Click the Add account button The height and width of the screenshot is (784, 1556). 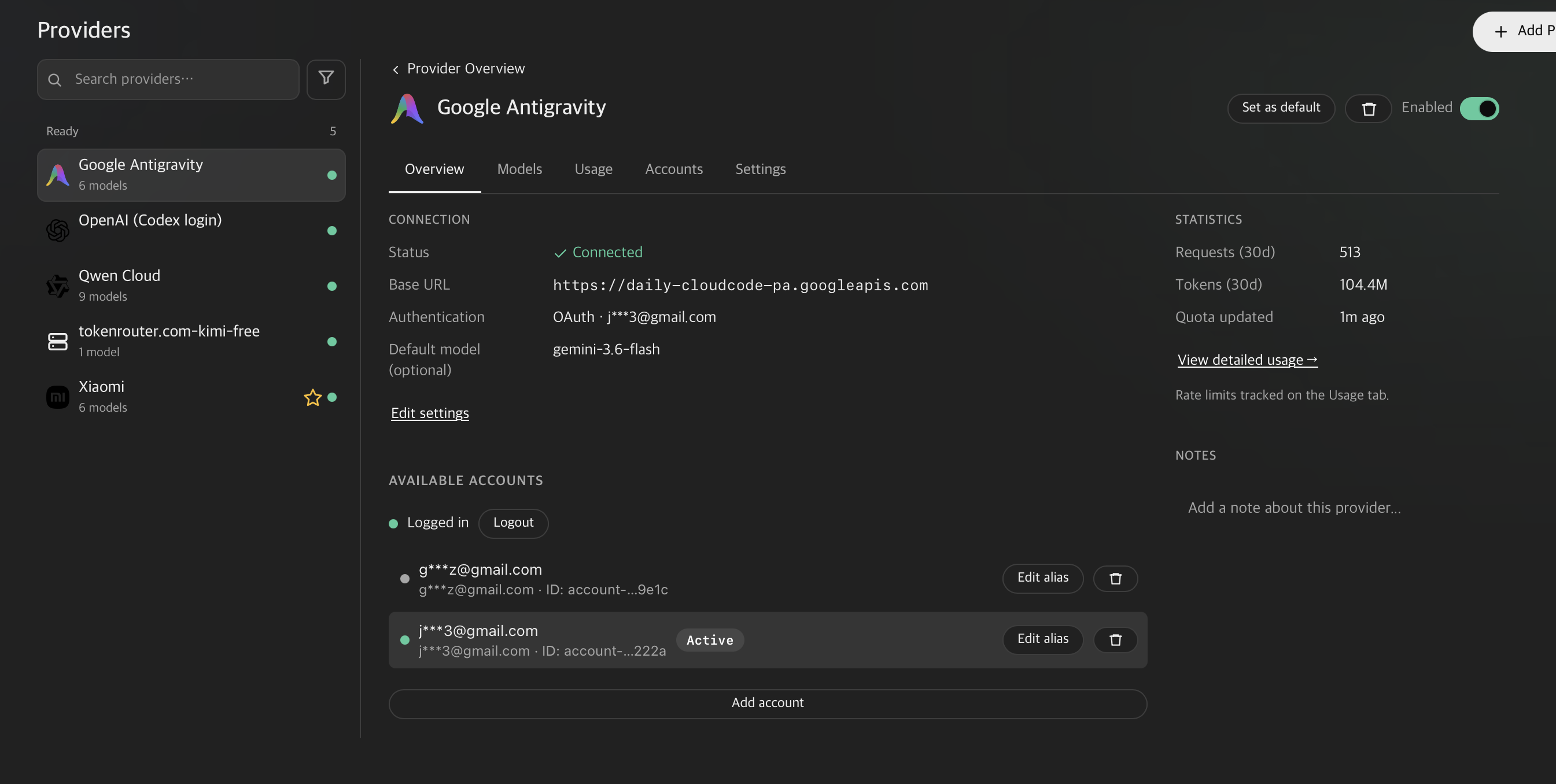tap(768, 704)
